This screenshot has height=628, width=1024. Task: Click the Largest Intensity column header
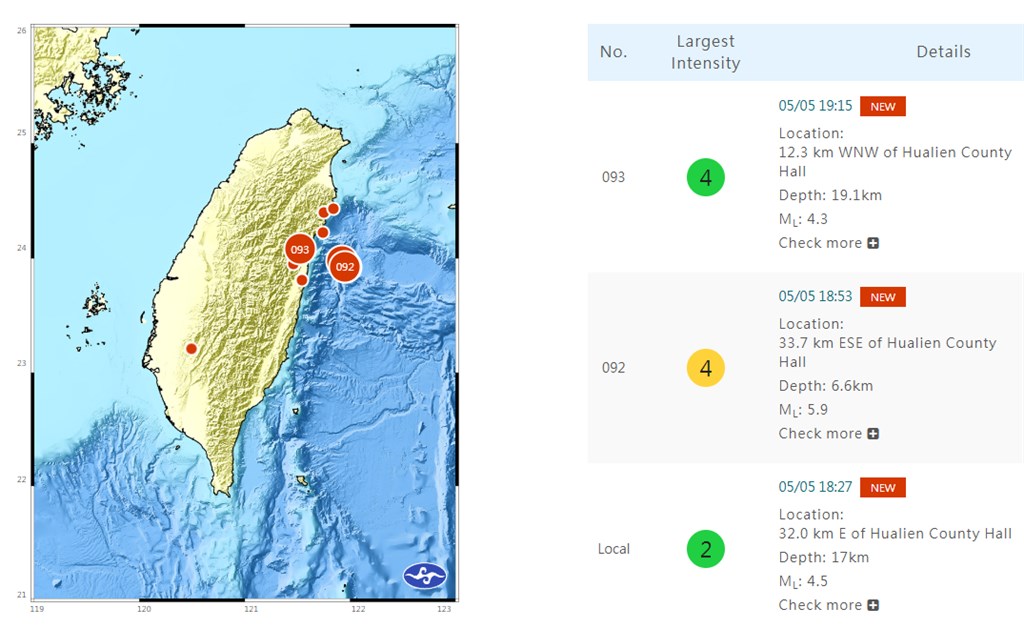pyautogui.click(x=705, y=52)
